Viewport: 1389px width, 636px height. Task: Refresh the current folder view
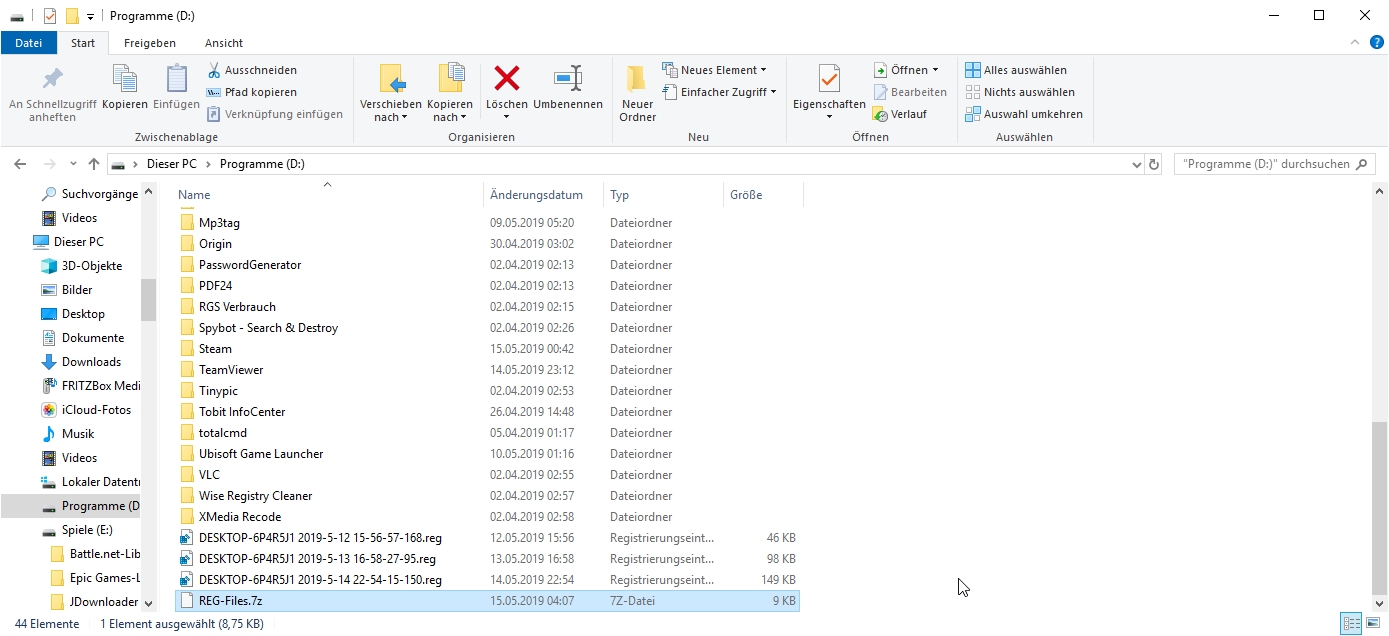1154,164
